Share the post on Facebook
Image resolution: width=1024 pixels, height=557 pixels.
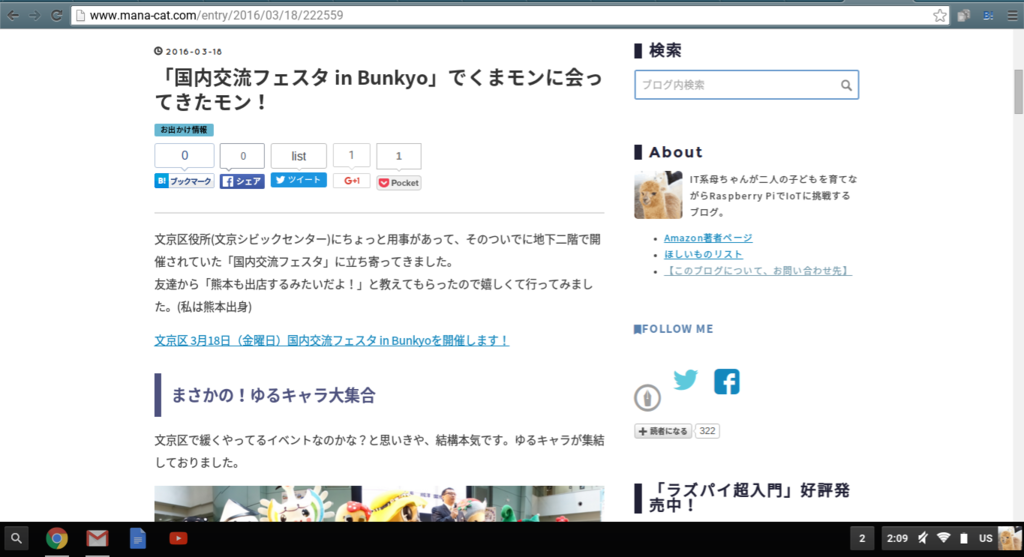[x=242, y=181]
